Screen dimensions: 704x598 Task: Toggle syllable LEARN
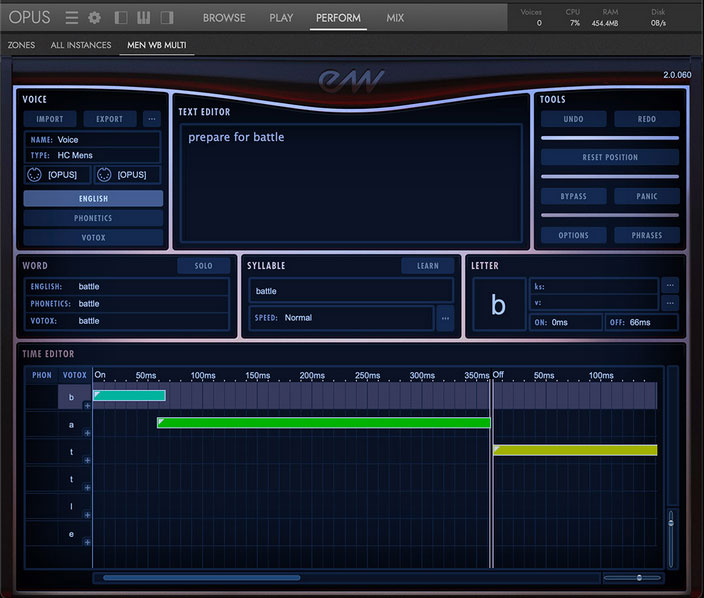pos(427,266)
